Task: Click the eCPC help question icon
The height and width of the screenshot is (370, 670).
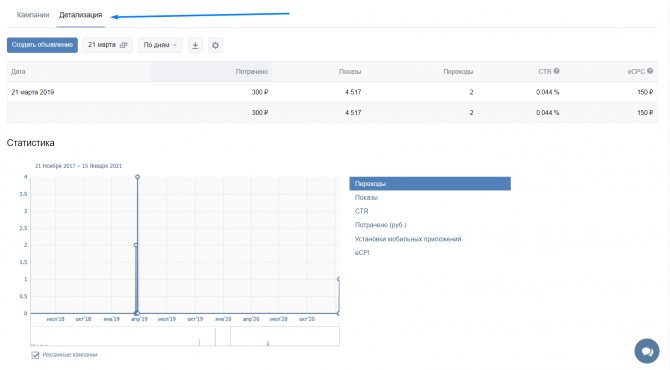Action: [650, 71]
